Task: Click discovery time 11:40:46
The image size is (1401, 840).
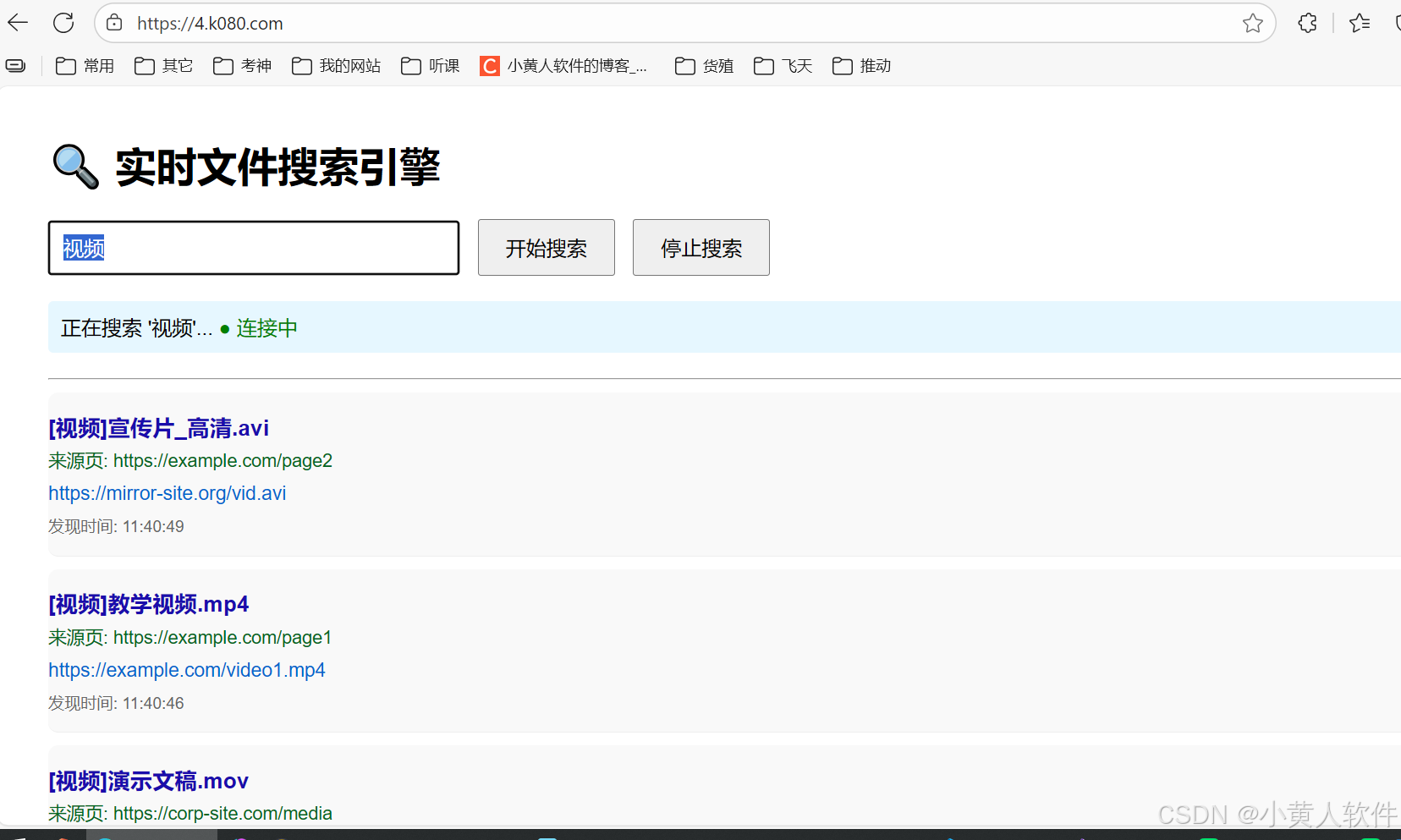Action: click(153, 704)
